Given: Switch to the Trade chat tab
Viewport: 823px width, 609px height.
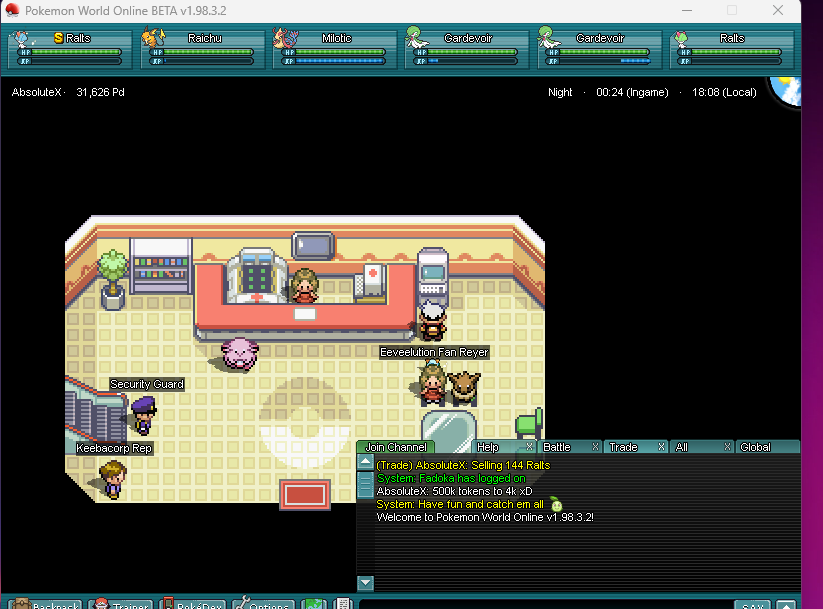Looking at the screenshot, I should [x=624, y=447].
